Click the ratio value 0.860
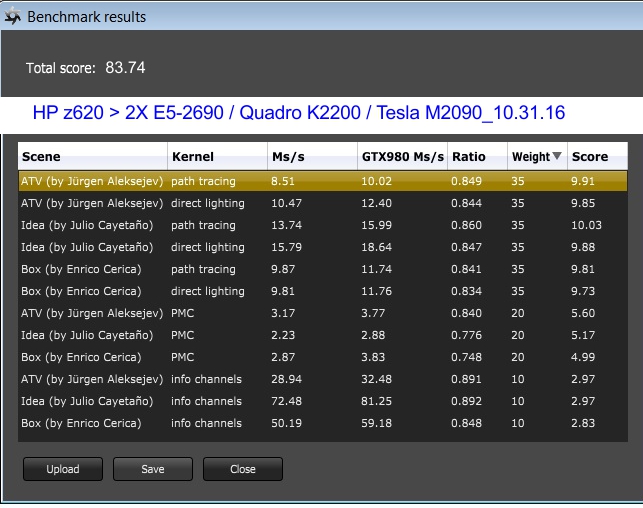The width and height of the screenshot is (643, 508). coord(466,225)
